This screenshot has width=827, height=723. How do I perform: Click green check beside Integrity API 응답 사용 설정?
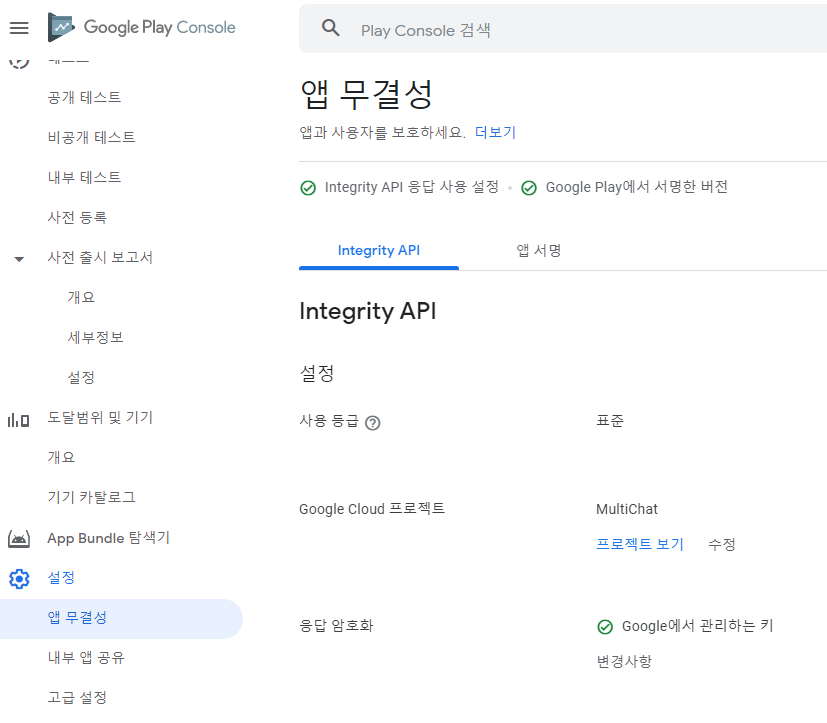(308, 188)
